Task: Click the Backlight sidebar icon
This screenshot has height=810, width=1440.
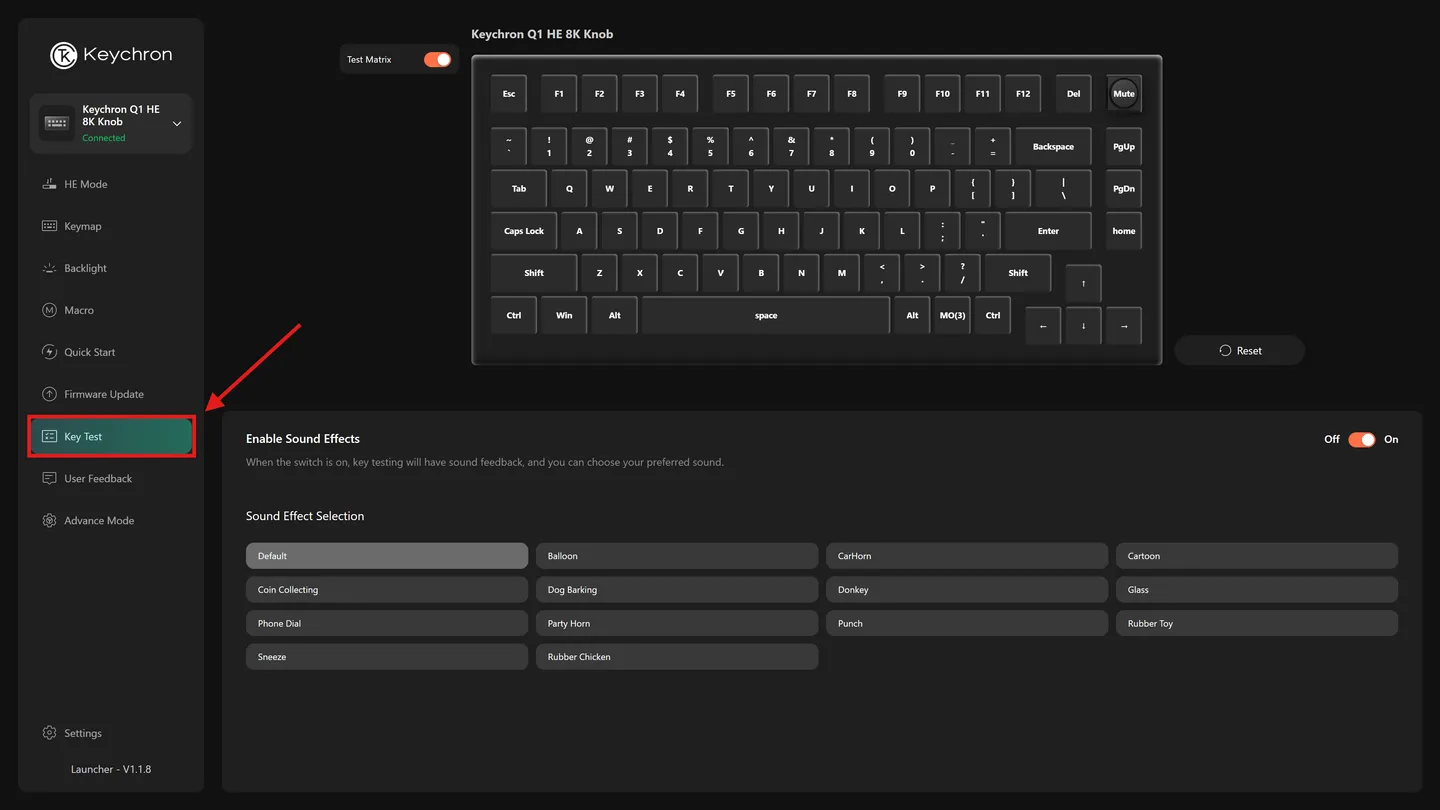Action: 49,268
